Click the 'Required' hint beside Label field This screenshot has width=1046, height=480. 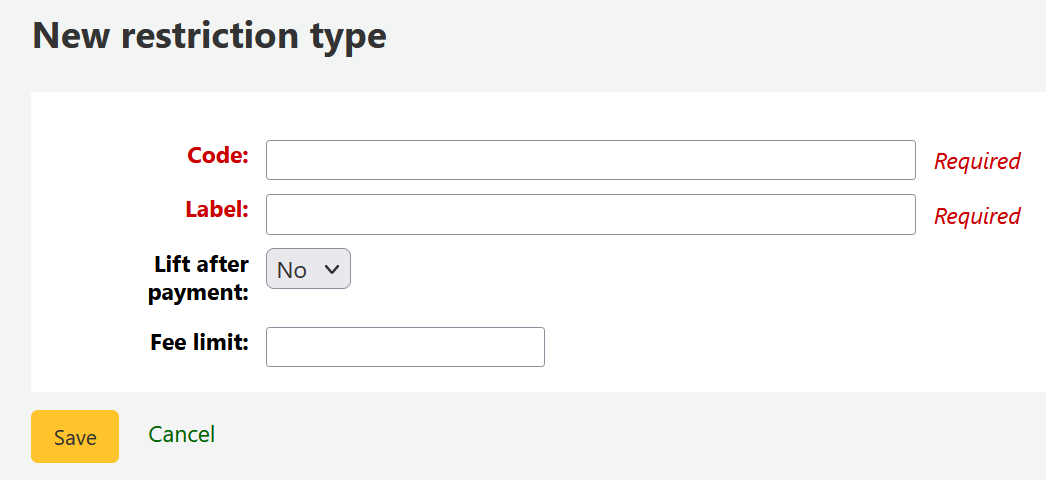pyautogui.click(x=976, y=216)
